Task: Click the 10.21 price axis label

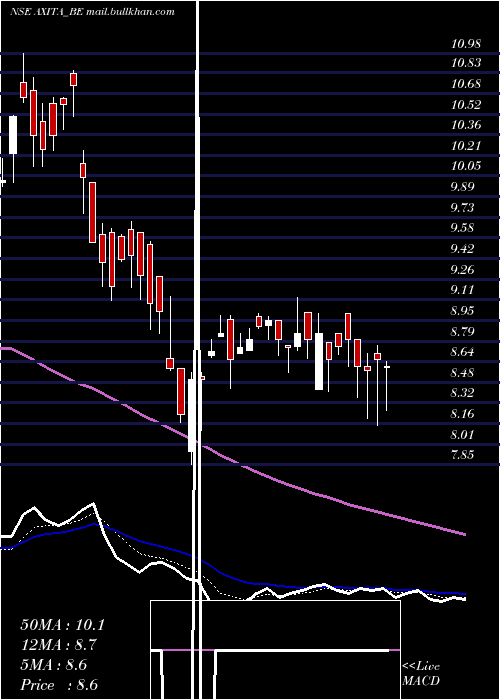Action: [x=466, y=146]
